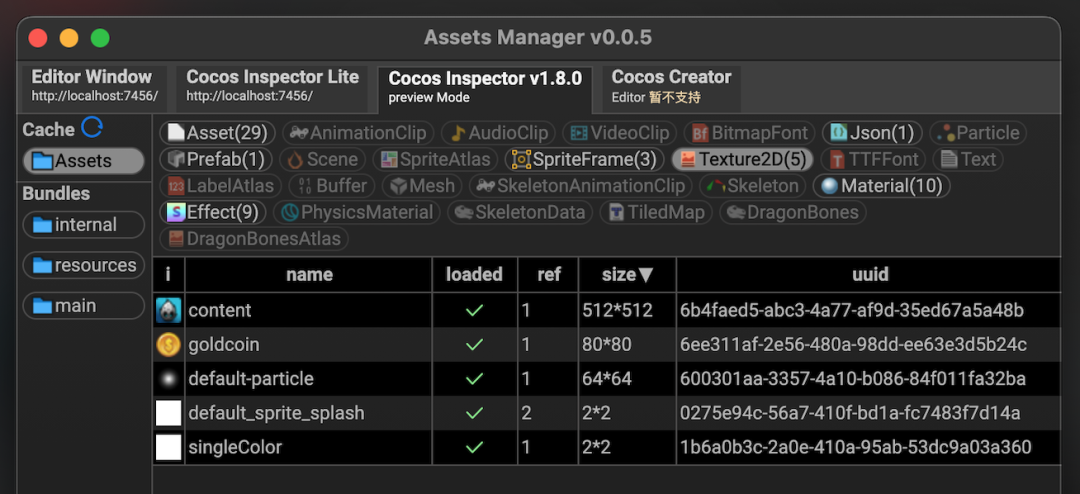This screenshot has width=1080, height=494.
Task: Open the content texture thumbnail
Action: 168,311
